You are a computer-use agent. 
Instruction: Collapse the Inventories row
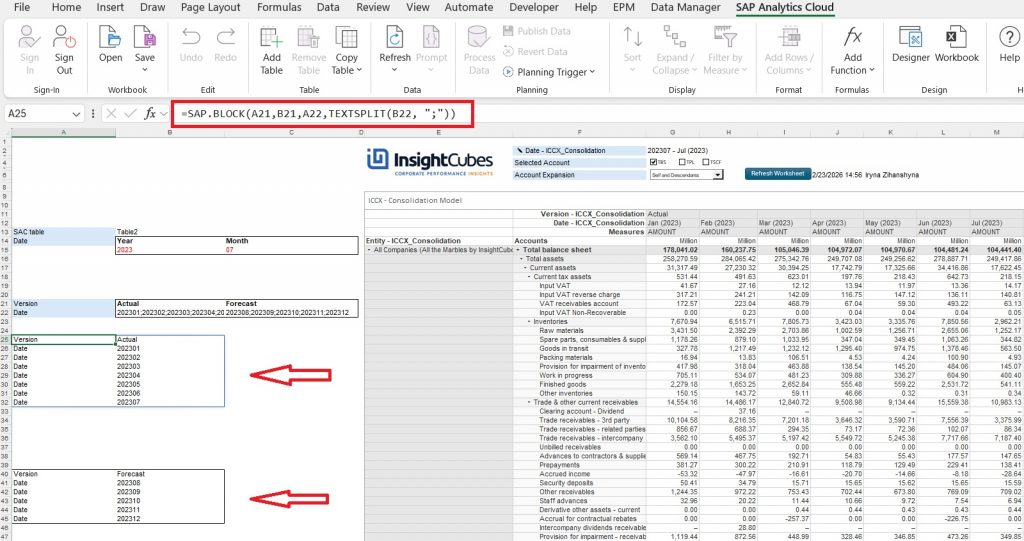tap(530, 321)
